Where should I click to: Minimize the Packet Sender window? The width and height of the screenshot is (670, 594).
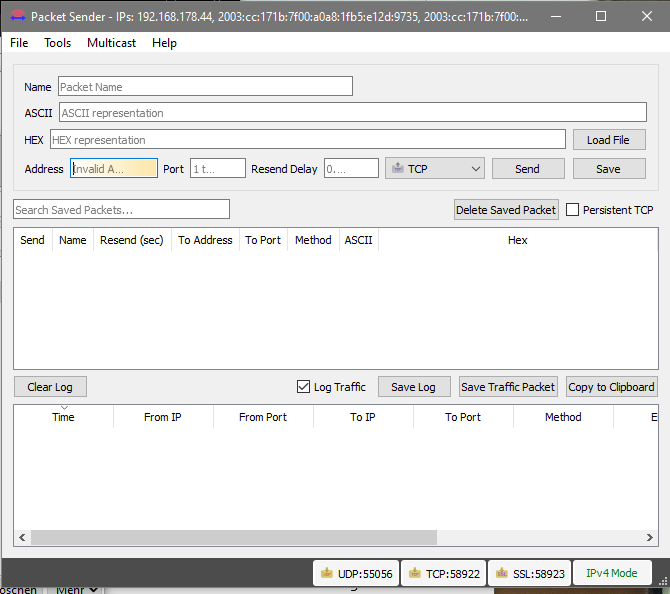[556, 16]
